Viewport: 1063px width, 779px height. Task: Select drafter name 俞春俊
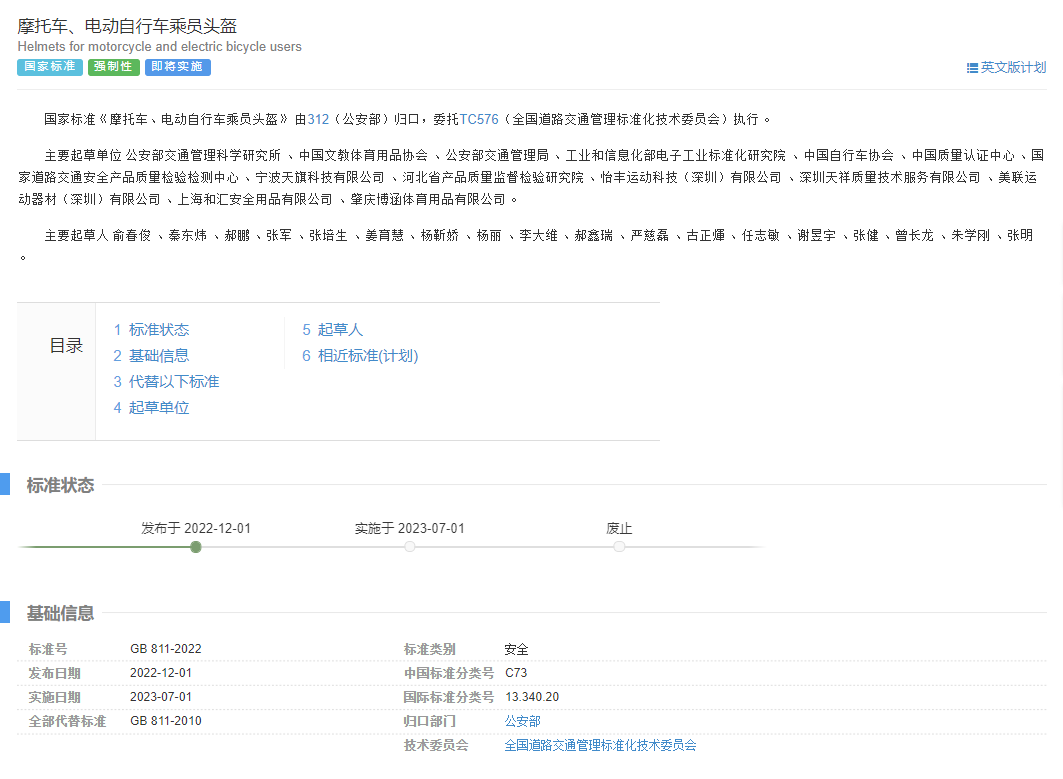132,236
